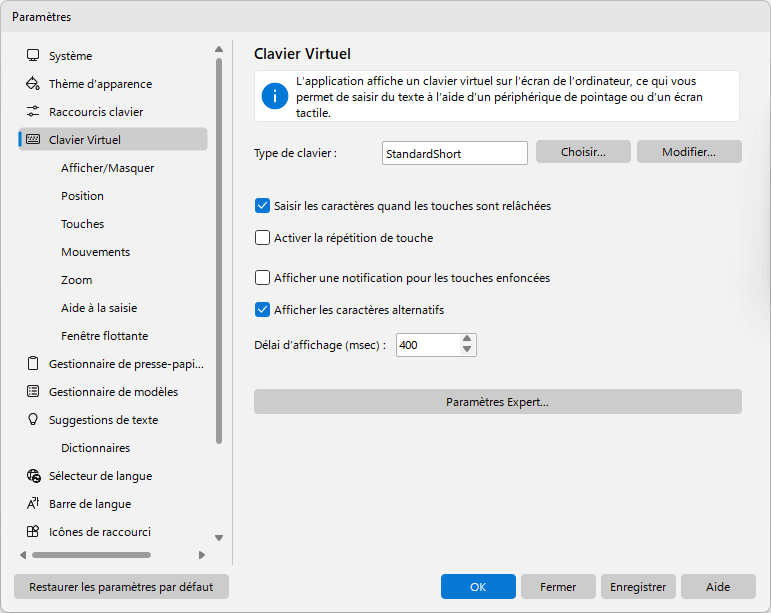Click the sidebar scroll up arrow

click(x=219, y=49)
